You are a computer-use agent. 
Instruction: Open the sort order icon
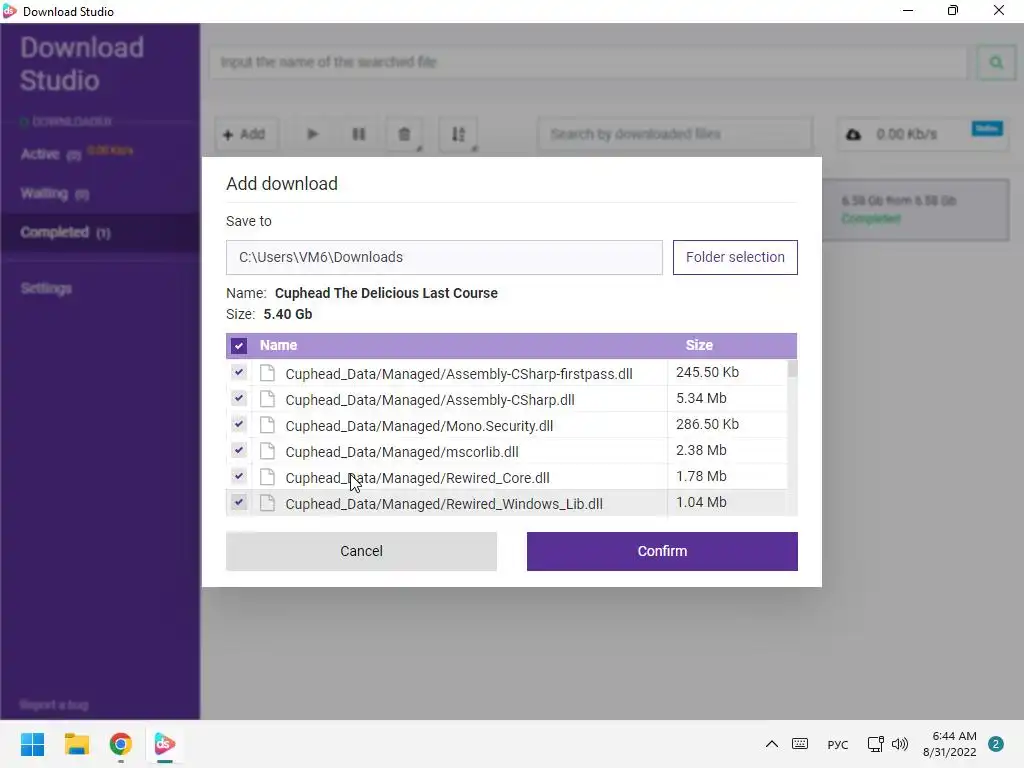tap(458, 135)
